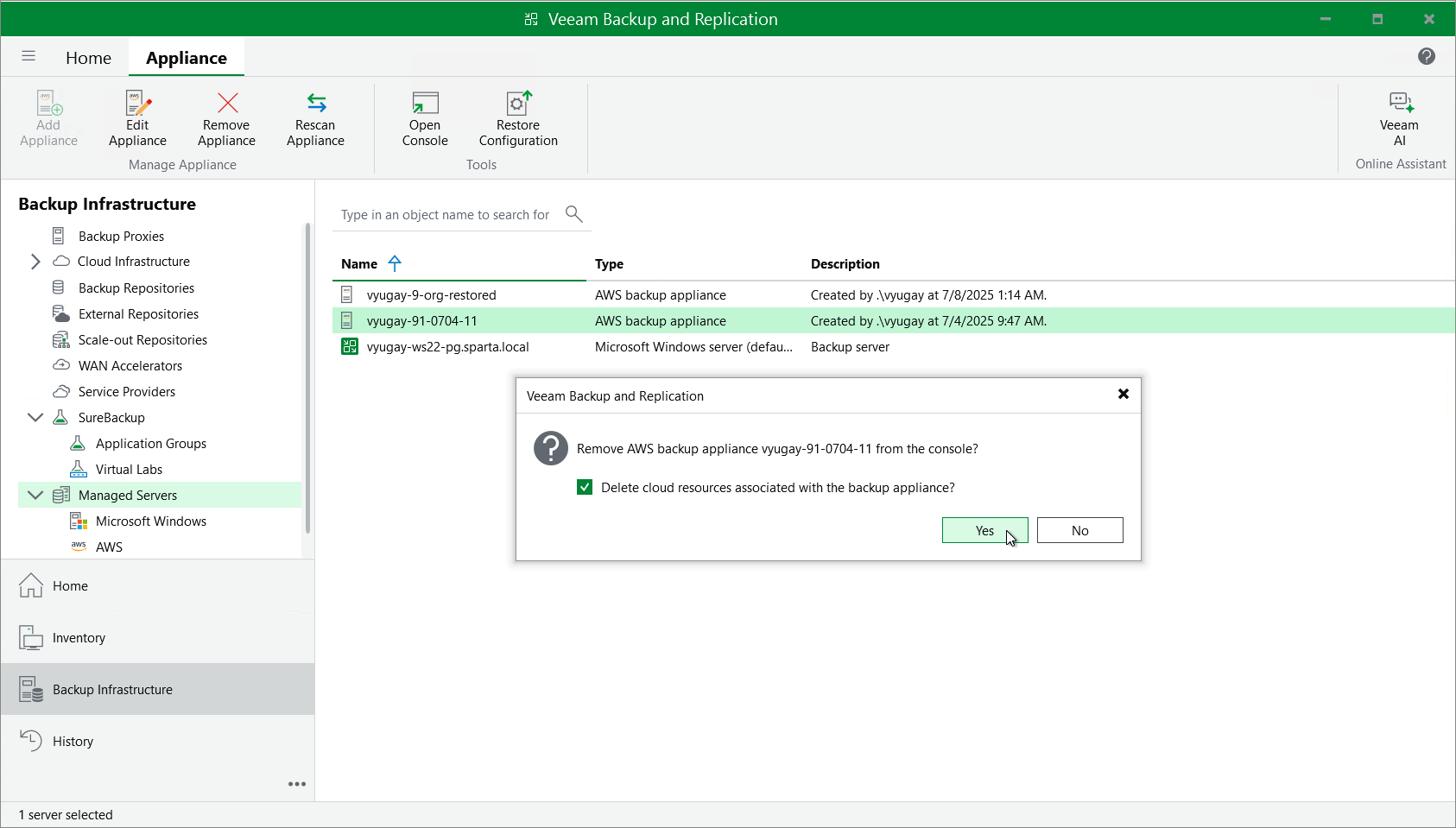1456x828 pixels.
Task: Click the search magnifier icon
Action: (x=573, y=213)
